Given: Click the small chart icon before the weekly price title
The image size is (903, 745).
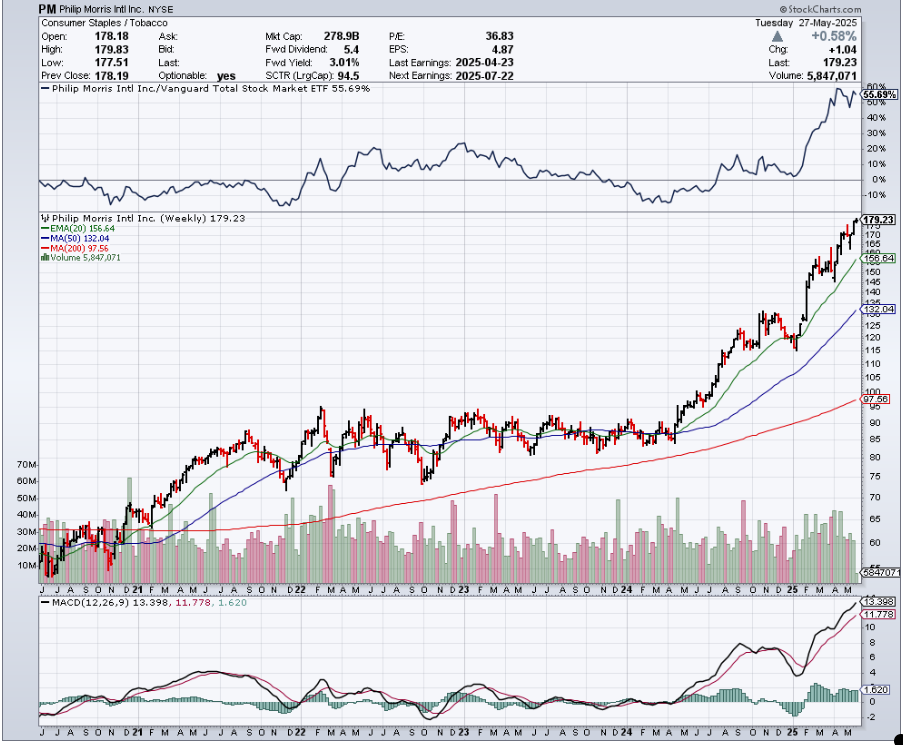Looking at the screenshot, I should tap(45, 219).
